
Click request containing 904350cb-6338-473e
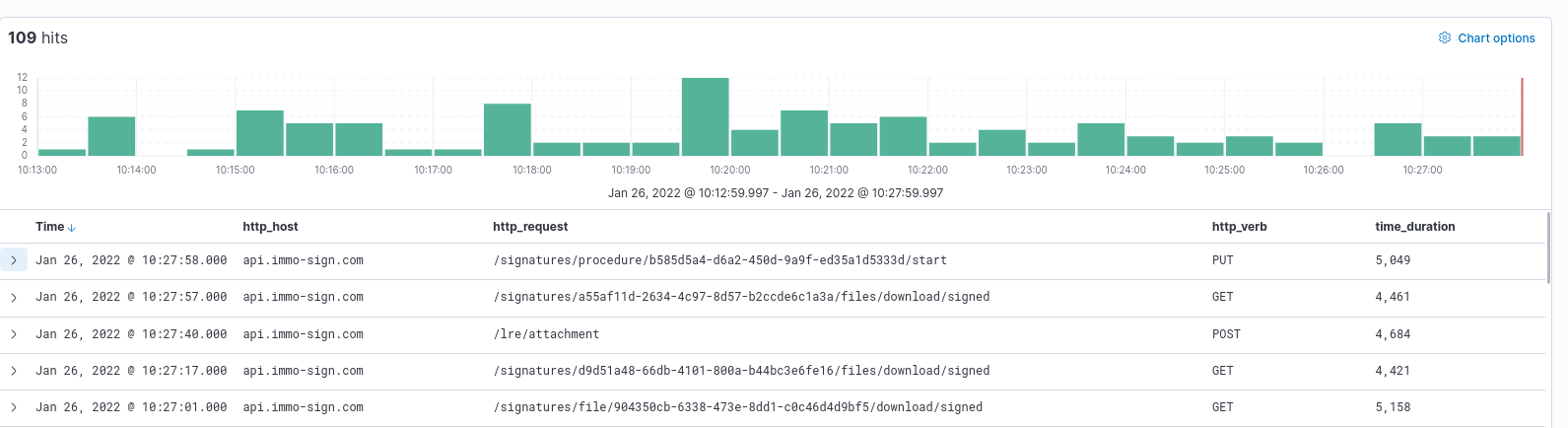pyautogui.click(x=737, y=407)
